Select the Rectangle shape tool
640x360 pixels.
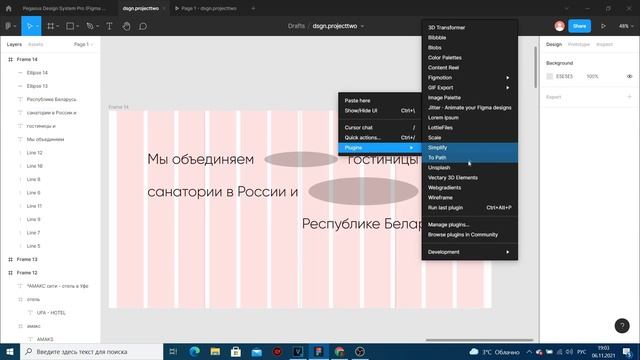coord(70,26)
